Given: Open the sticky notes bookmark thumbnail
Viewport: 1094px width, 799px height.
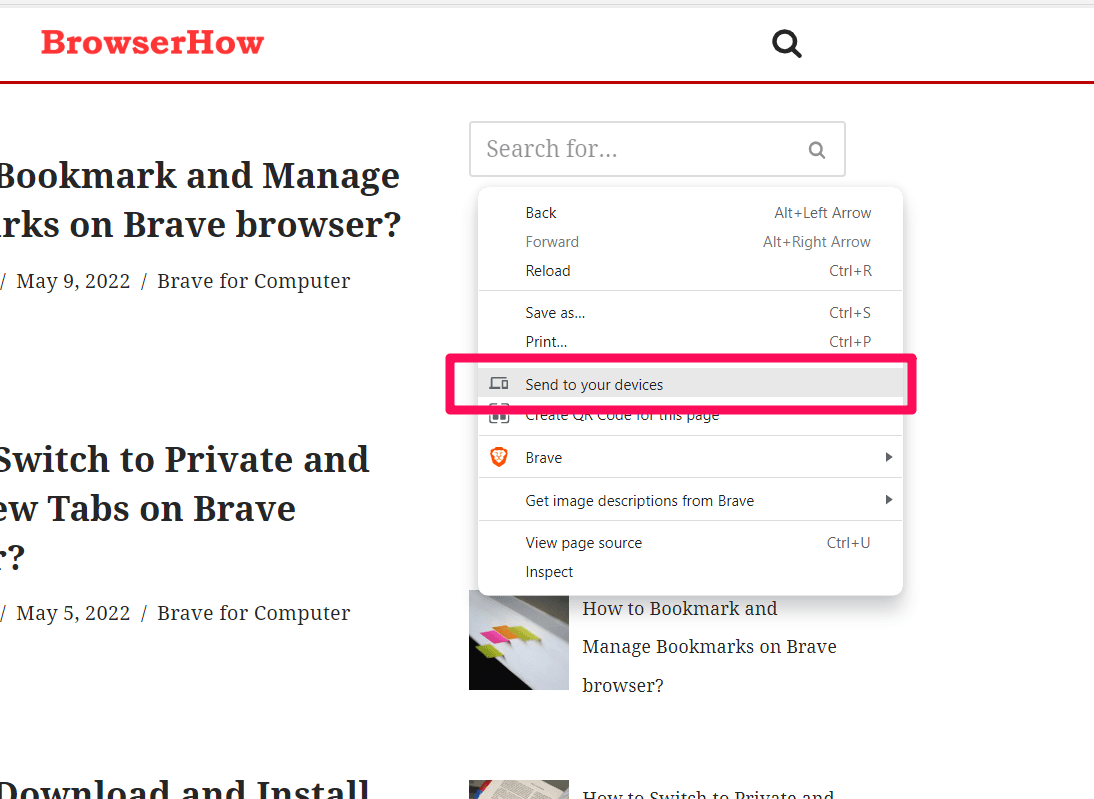Looking at the screenshot, I should coord(518,643).
